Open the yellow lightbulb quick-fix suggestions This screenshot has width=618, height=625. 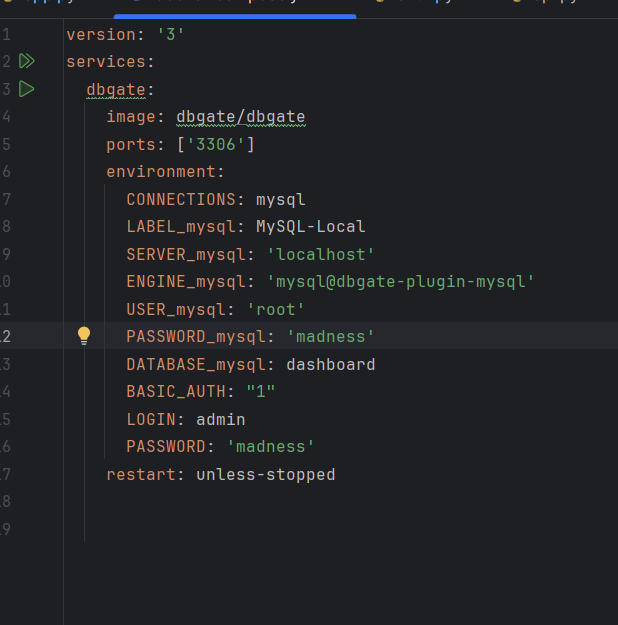pos(84,336)
